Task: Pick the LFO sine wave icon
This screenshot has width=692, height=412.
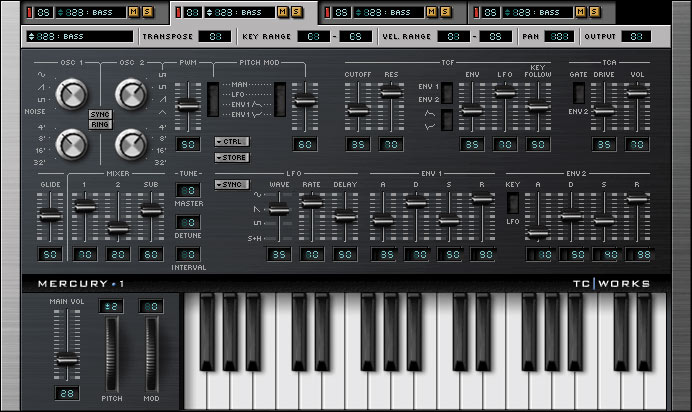Action: 257,195
